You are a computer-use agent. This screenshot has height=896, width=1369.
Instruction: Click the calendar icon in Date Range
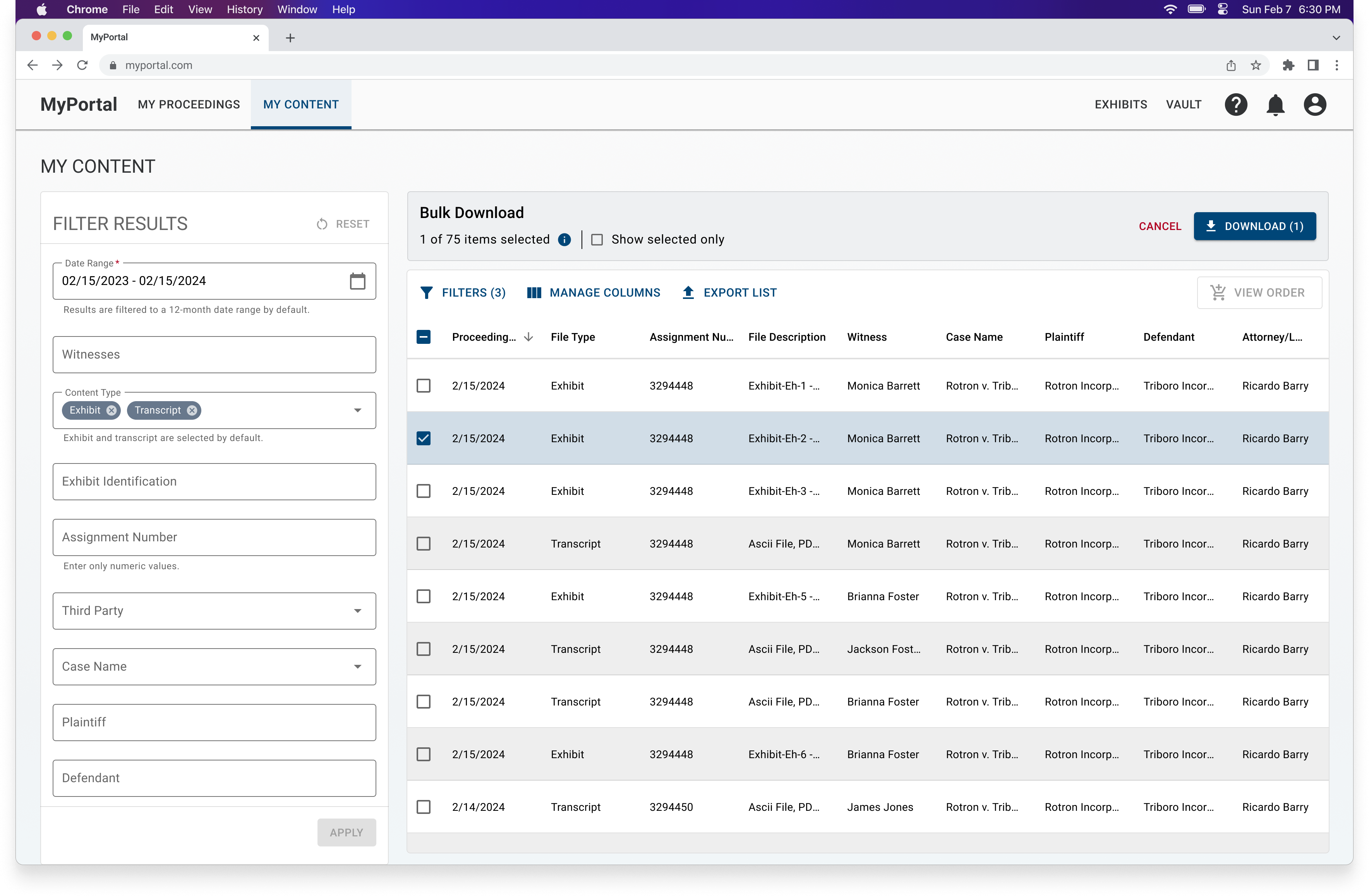357,281
